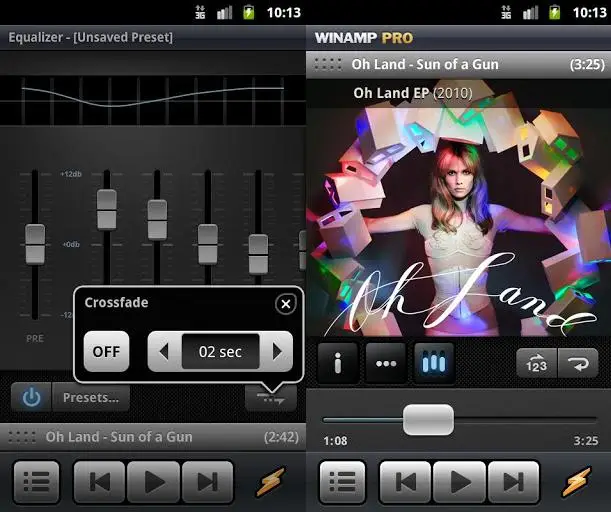Viewport: 611px width, 512px height.
Task: Click the battery icon in the equalizer screen status bar
Action: coord(249,12)
